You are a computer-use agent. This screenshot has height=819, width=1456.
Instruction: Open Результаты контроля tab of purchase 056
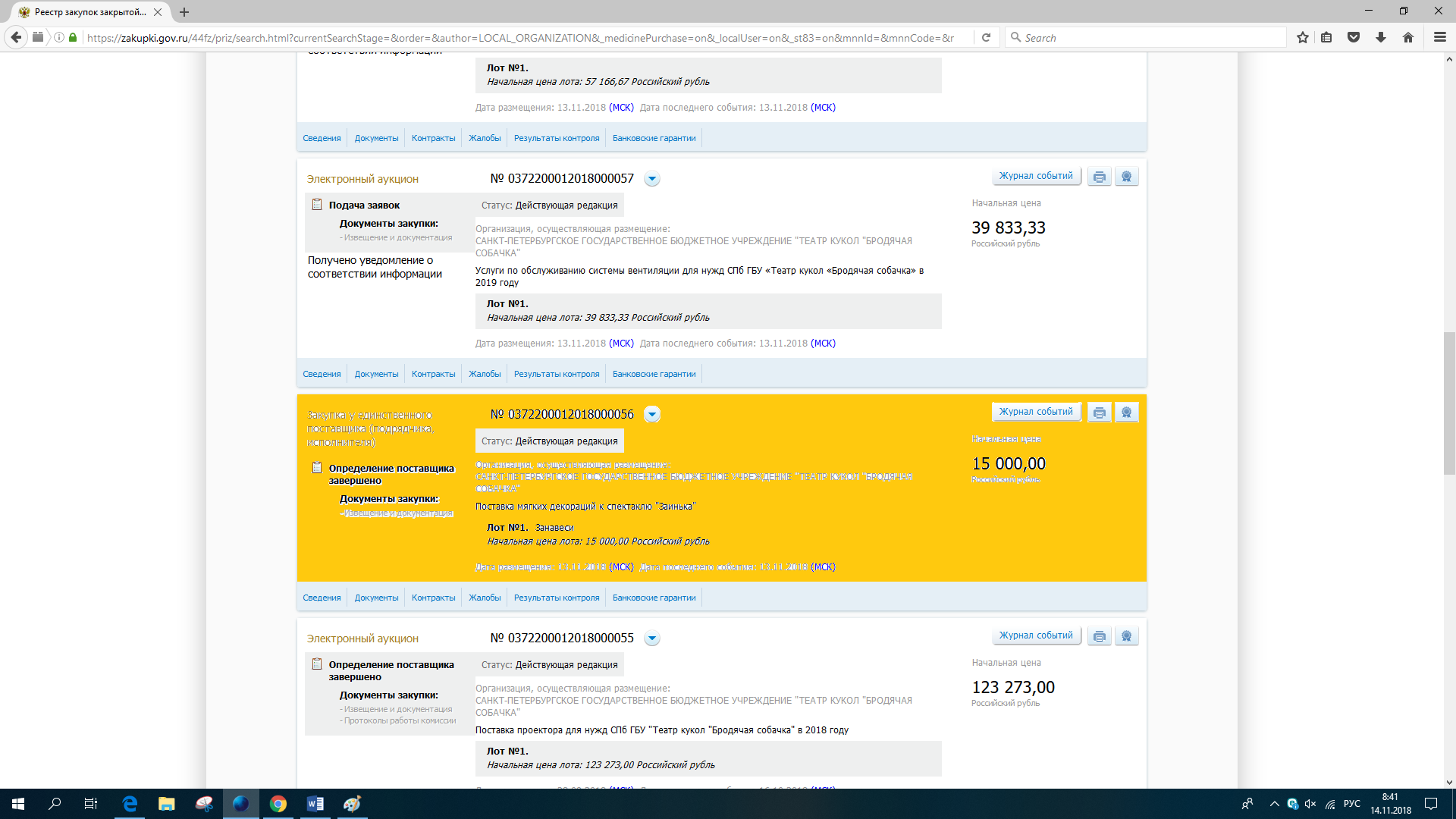click(557, 598)
